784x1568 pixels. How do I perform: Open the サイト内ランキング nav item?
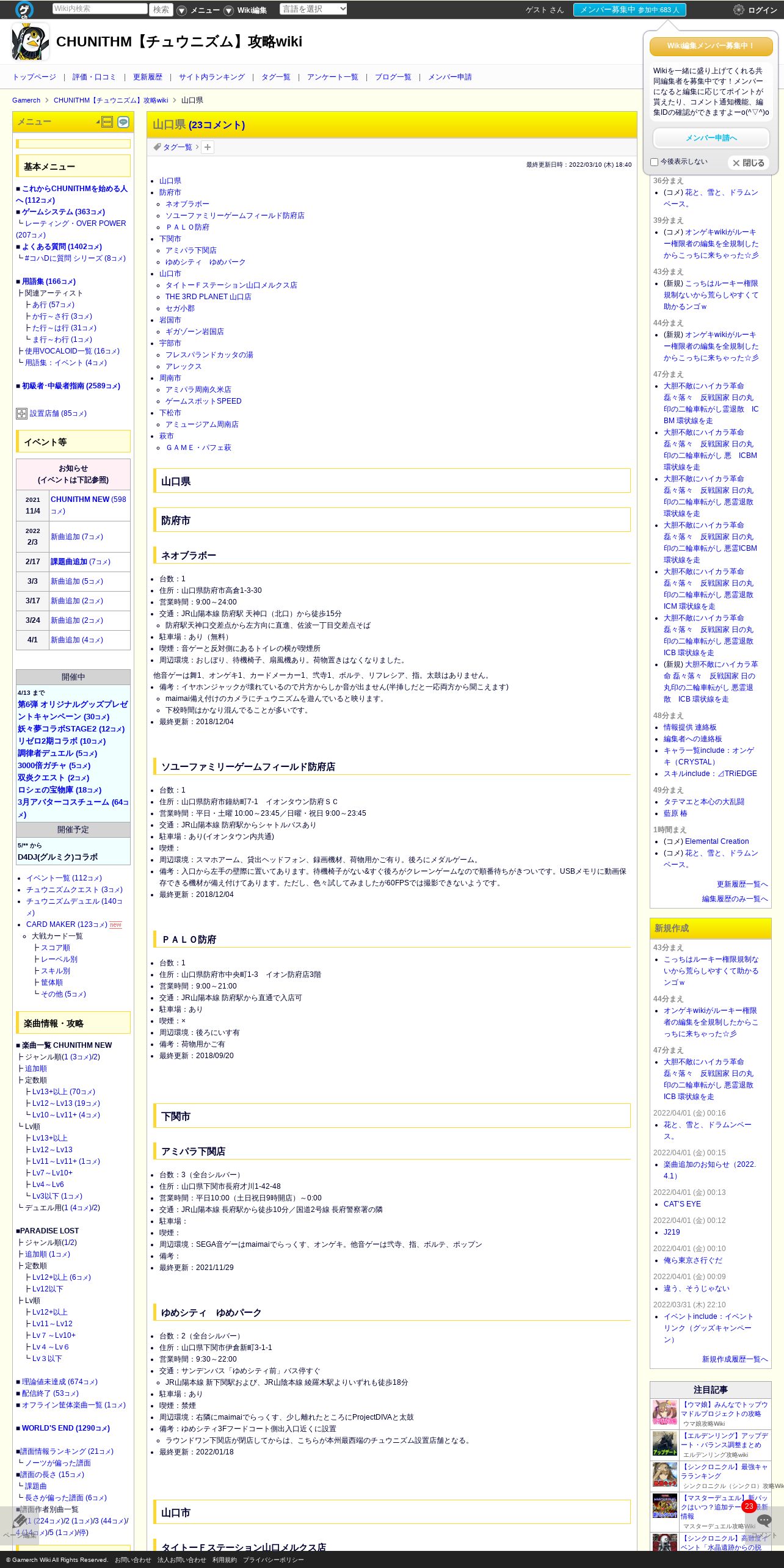(212, 77)
